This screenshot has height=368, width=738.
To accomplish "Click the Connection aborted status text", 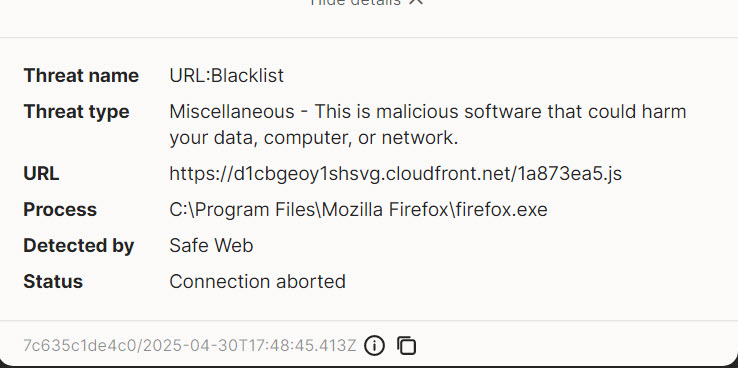I will [257, 282].
